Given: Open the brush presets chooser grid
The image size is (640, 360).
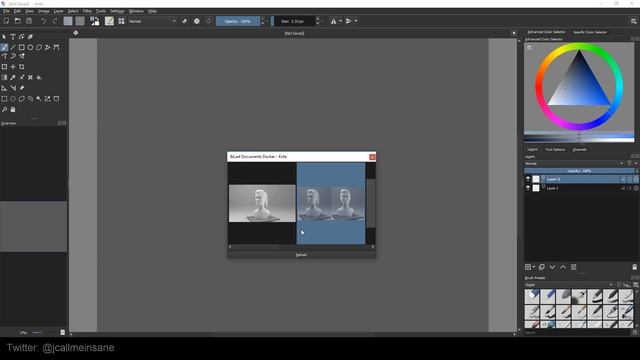Looking at the screenshot, I should click(121, 21).
